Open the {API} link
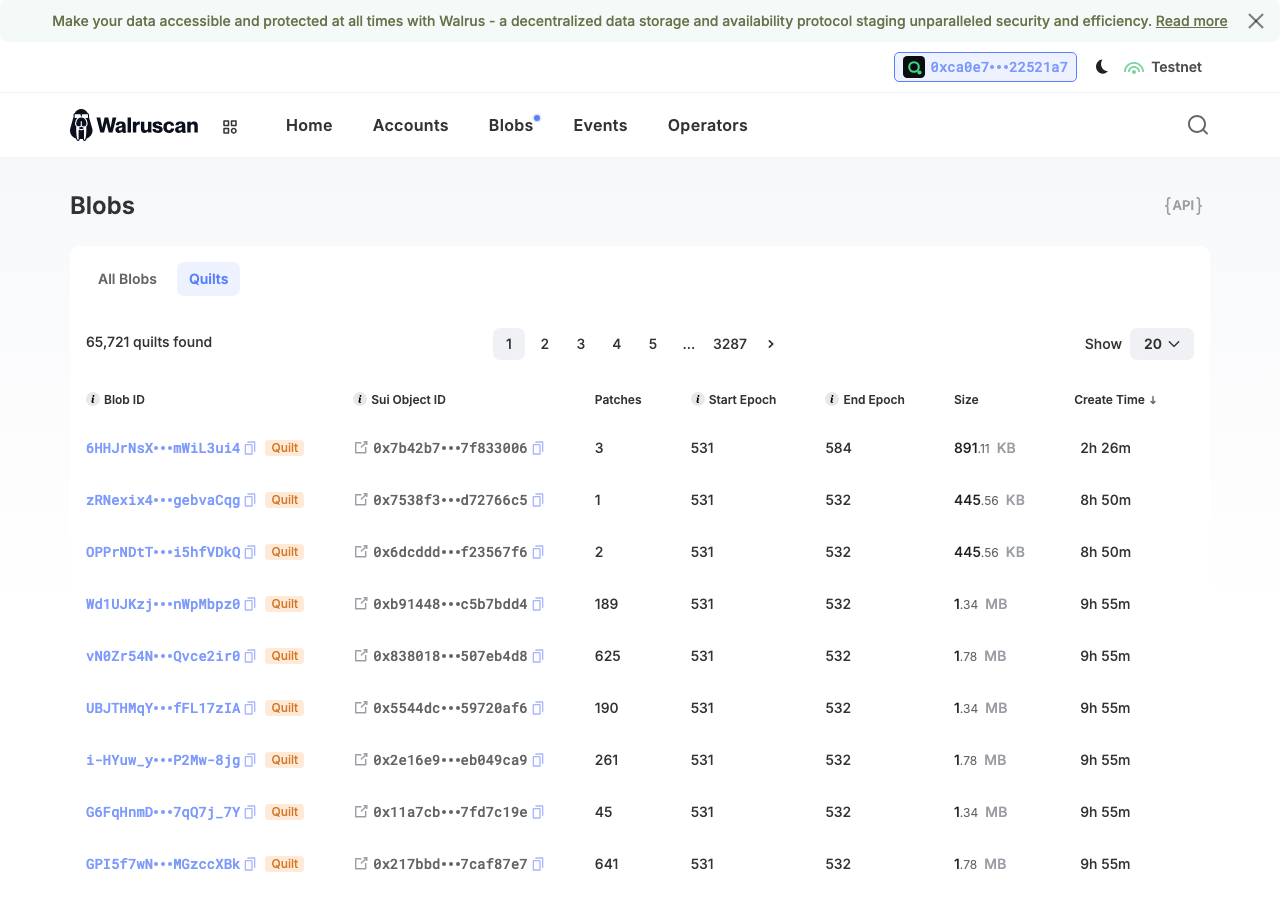Image resolution: width=1280 pixels, height=900 pixels. pyautogui.click(x=1183, y=205)
